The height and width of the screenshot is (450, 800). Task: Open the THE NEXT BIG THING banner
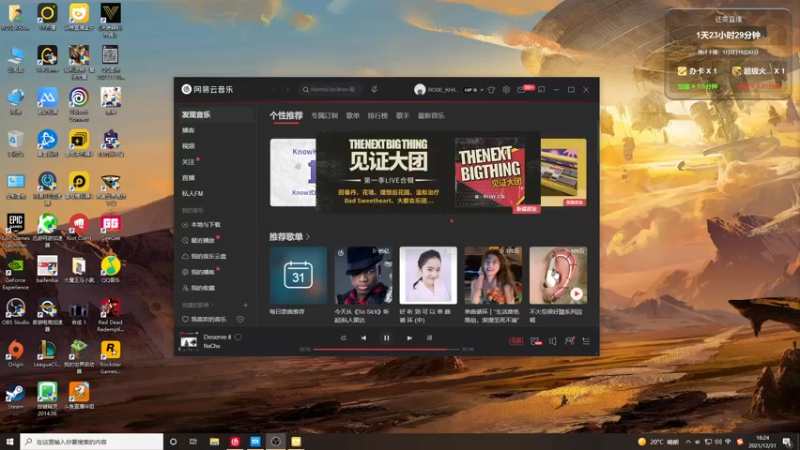pos(428,172)
